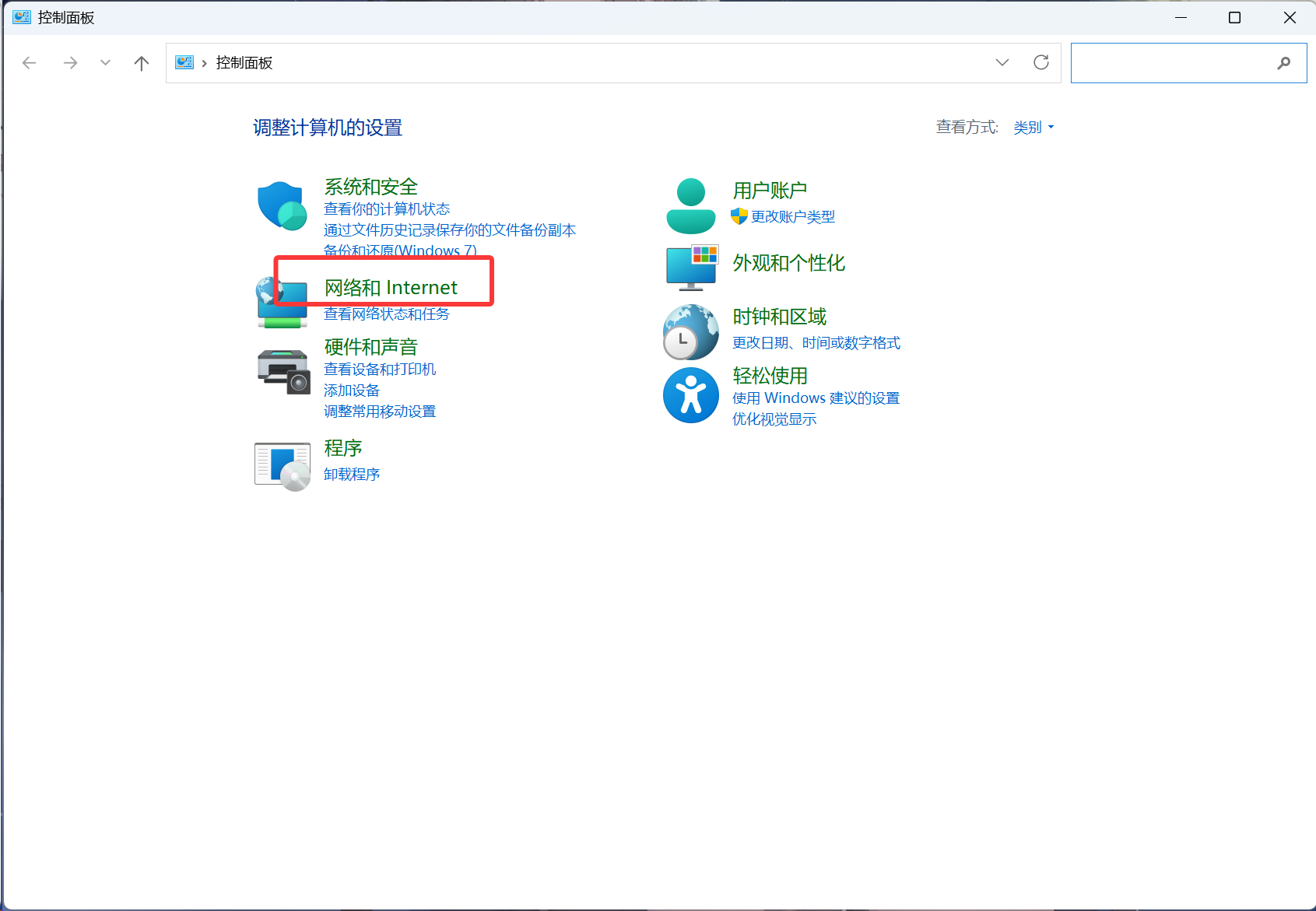Expand the address bar history dropdown

coord(1002,62)
